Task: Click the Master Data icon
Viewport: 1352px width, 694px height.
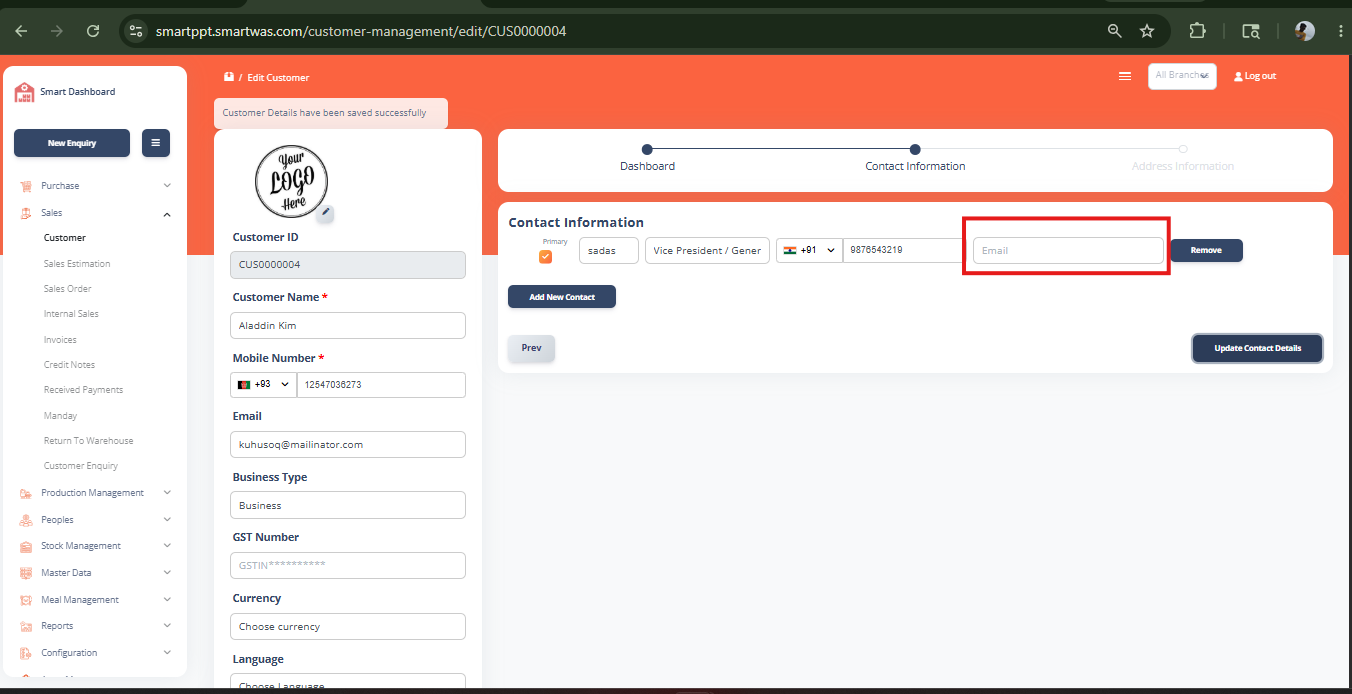Action: 26,573
